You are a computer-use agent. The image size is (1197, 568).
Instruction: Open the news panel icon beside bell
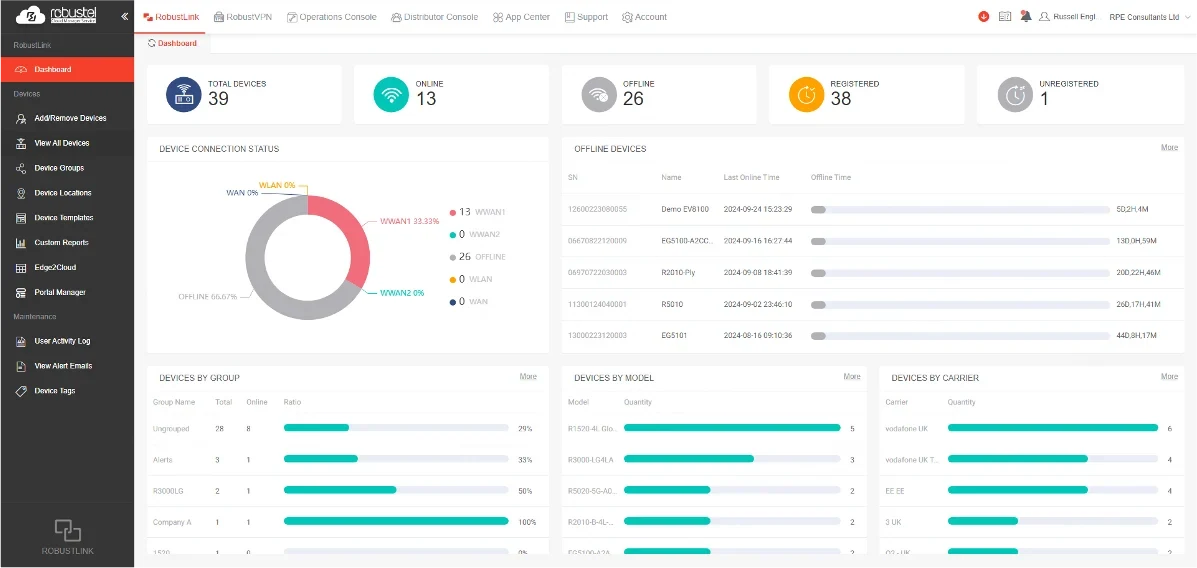[x=1005, y=17]
